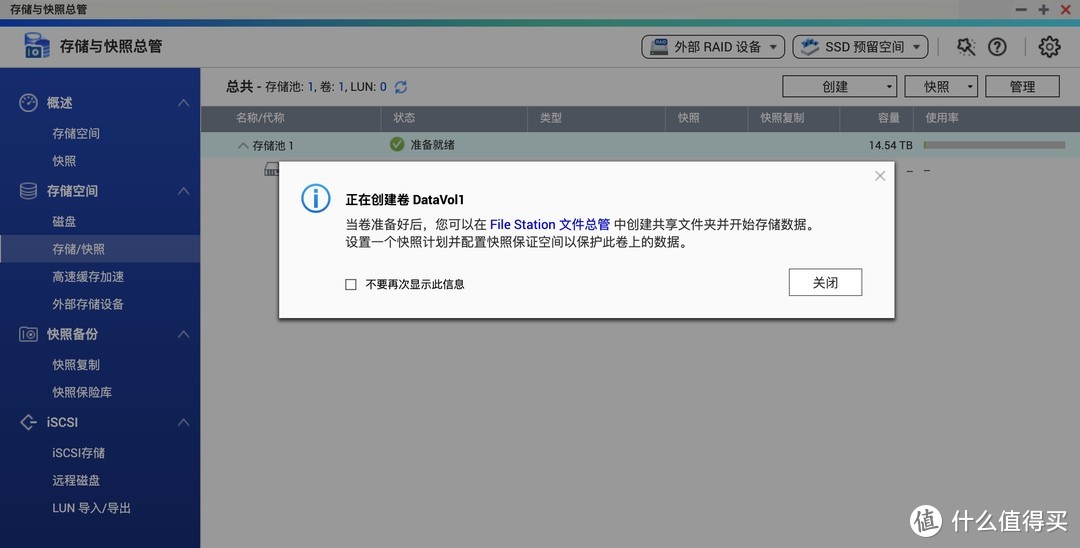Open 快照保险库 in the sidebar
The height and width of the screenshot is (548, 1080).
coord(82,392)
